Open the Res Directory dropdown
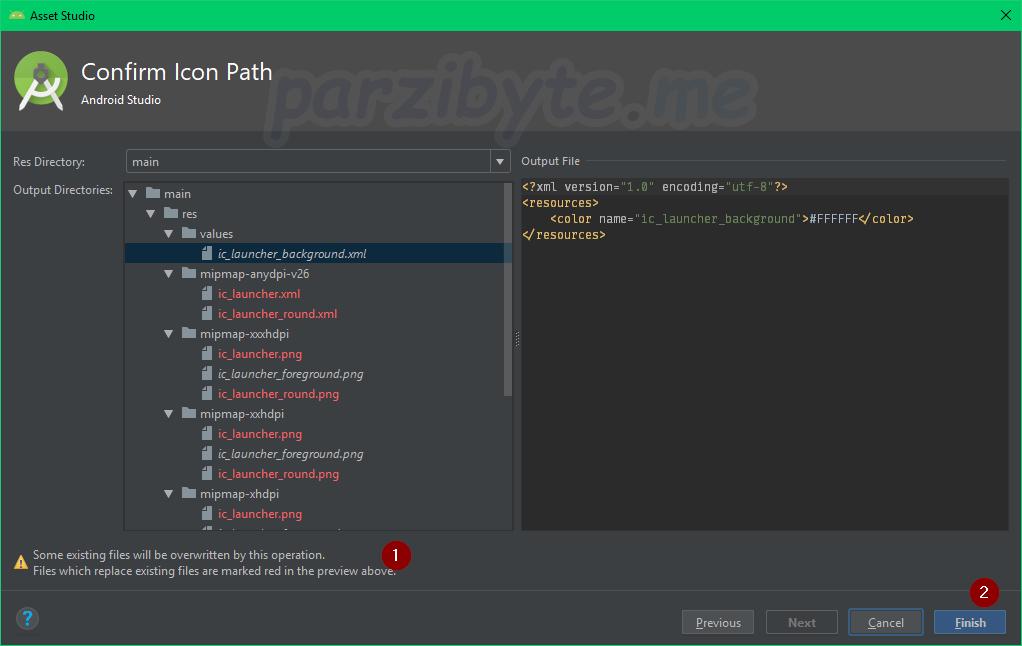 500,162
